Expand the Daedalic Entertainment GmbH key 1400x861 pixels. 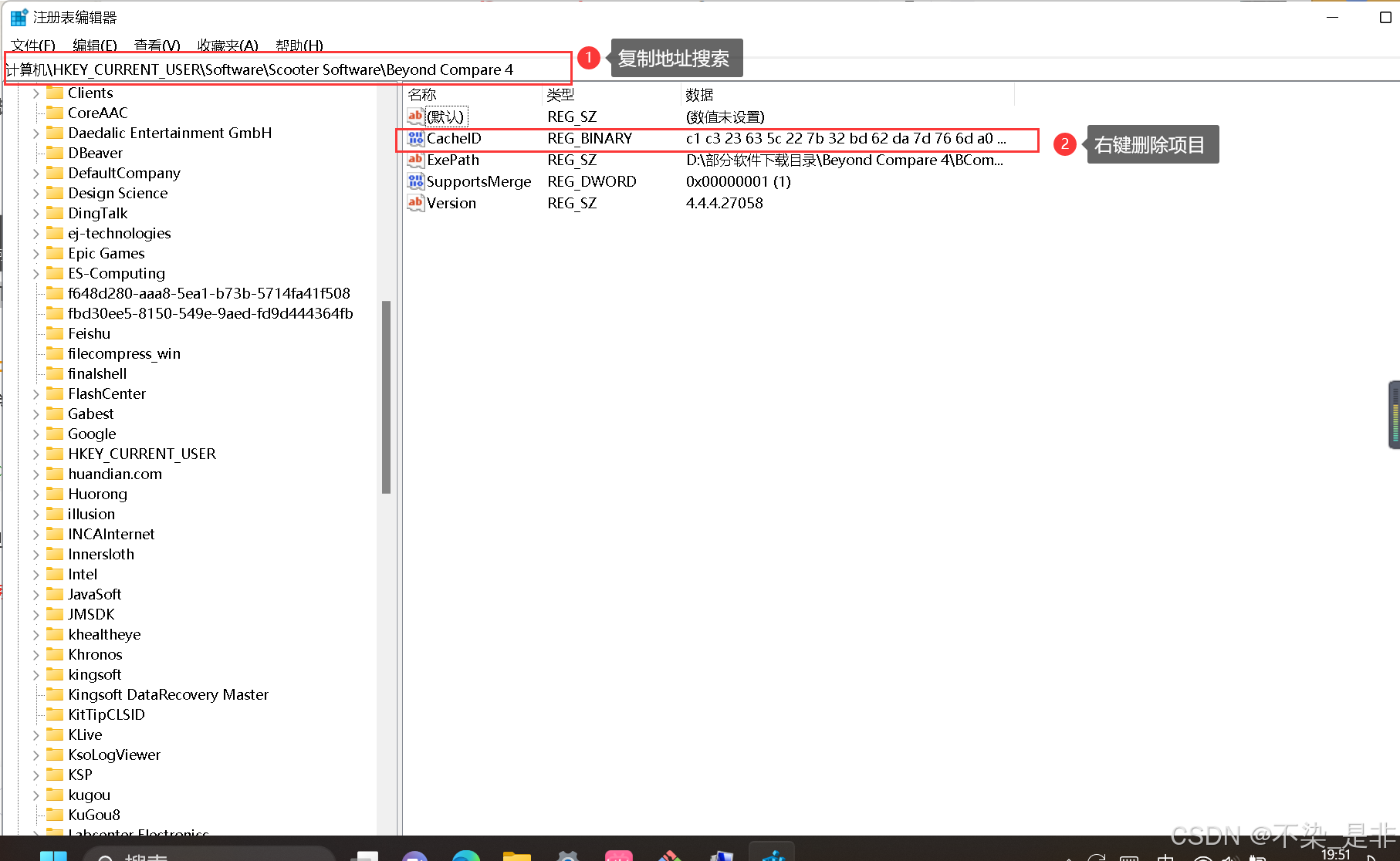click(36, 133)
